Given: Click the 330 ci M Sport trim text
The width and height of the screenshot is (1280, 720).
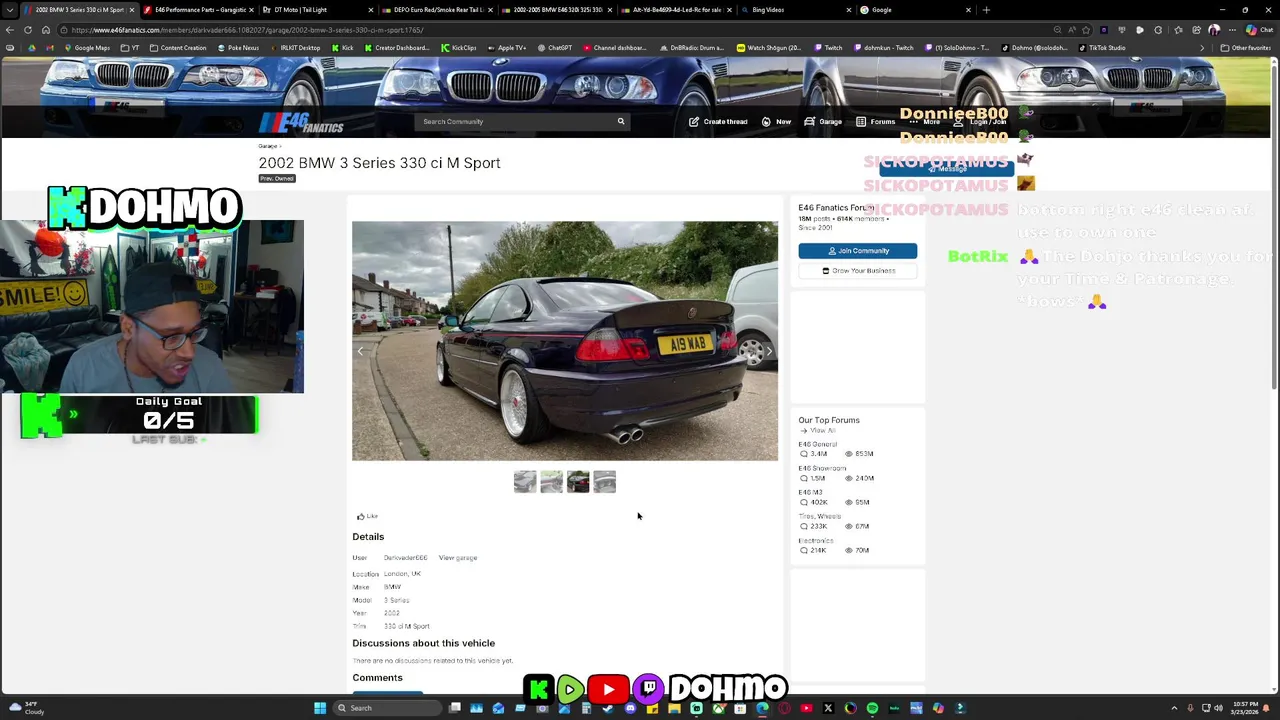Looking at the screenshot, I should tap(407, 626).
